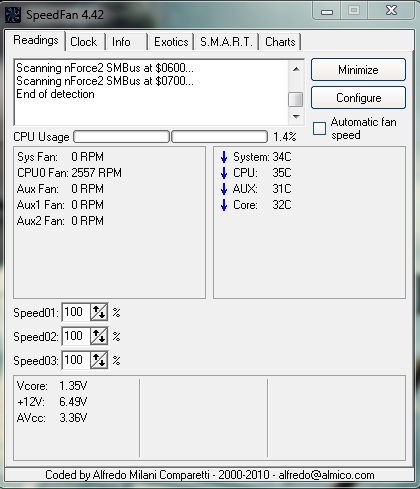Select the 'Aux1 Fan: 0 RPM' reading
The width and height of the screenshot is (420, 489).
pyautogui.click(x=60, y=205)
